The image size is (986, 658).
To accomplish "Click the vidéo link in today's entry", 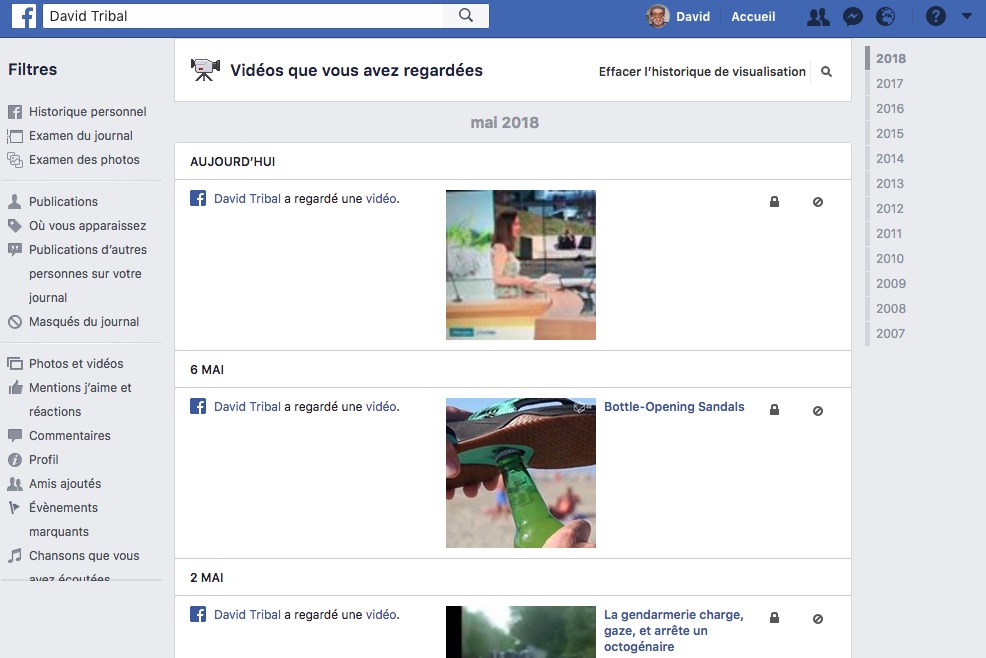I will (381, 199).
